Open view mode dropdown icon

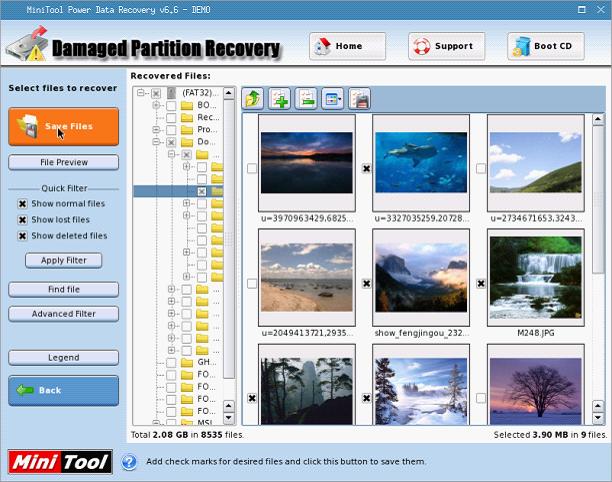333,99
